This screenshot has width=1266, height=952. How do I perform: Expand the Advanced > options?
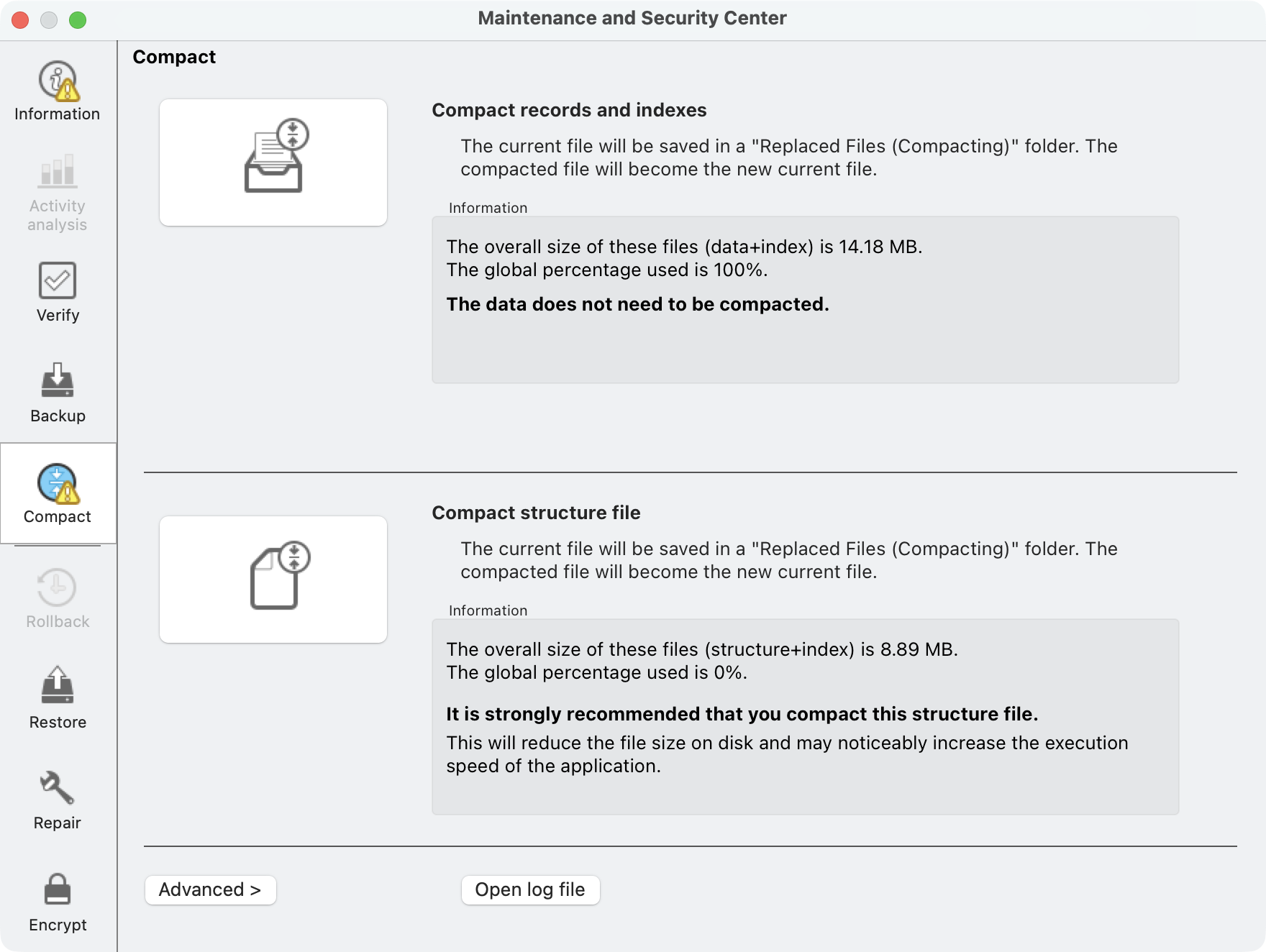[x=210, y=889]
